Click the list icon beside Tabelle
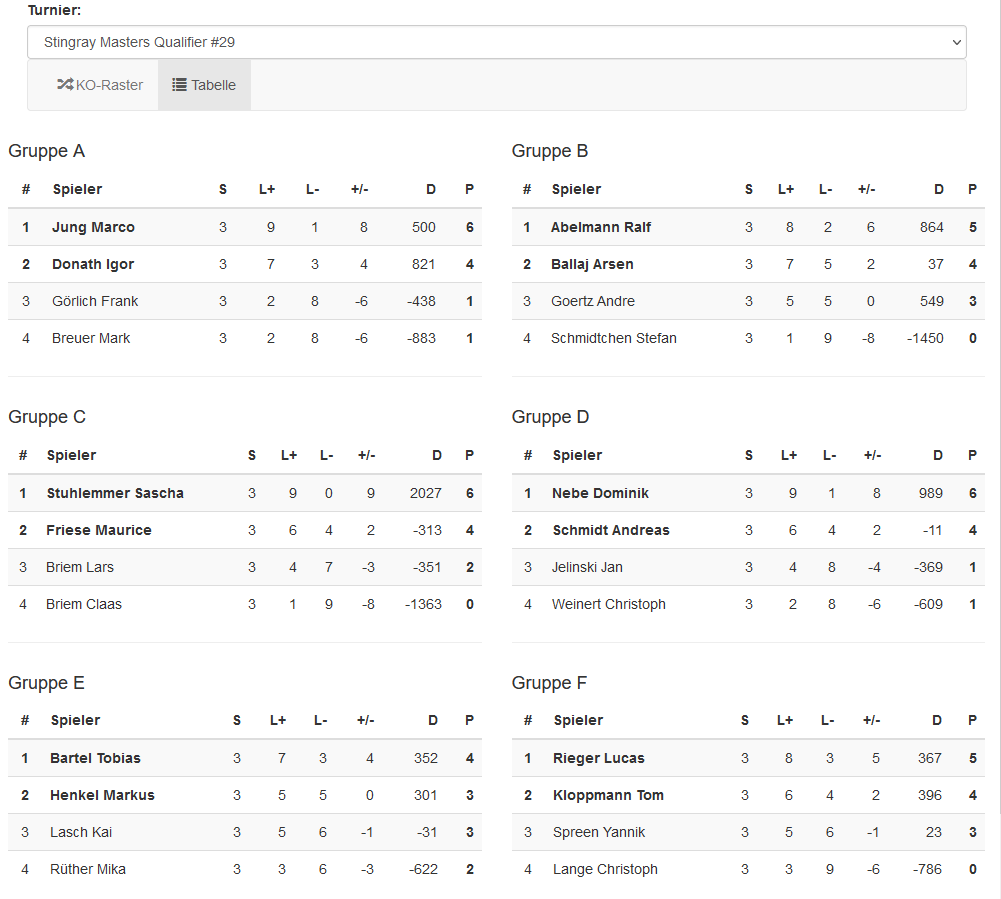This screenshot has width=1001, height=899. pyautogui.click(x=179, y=85)
